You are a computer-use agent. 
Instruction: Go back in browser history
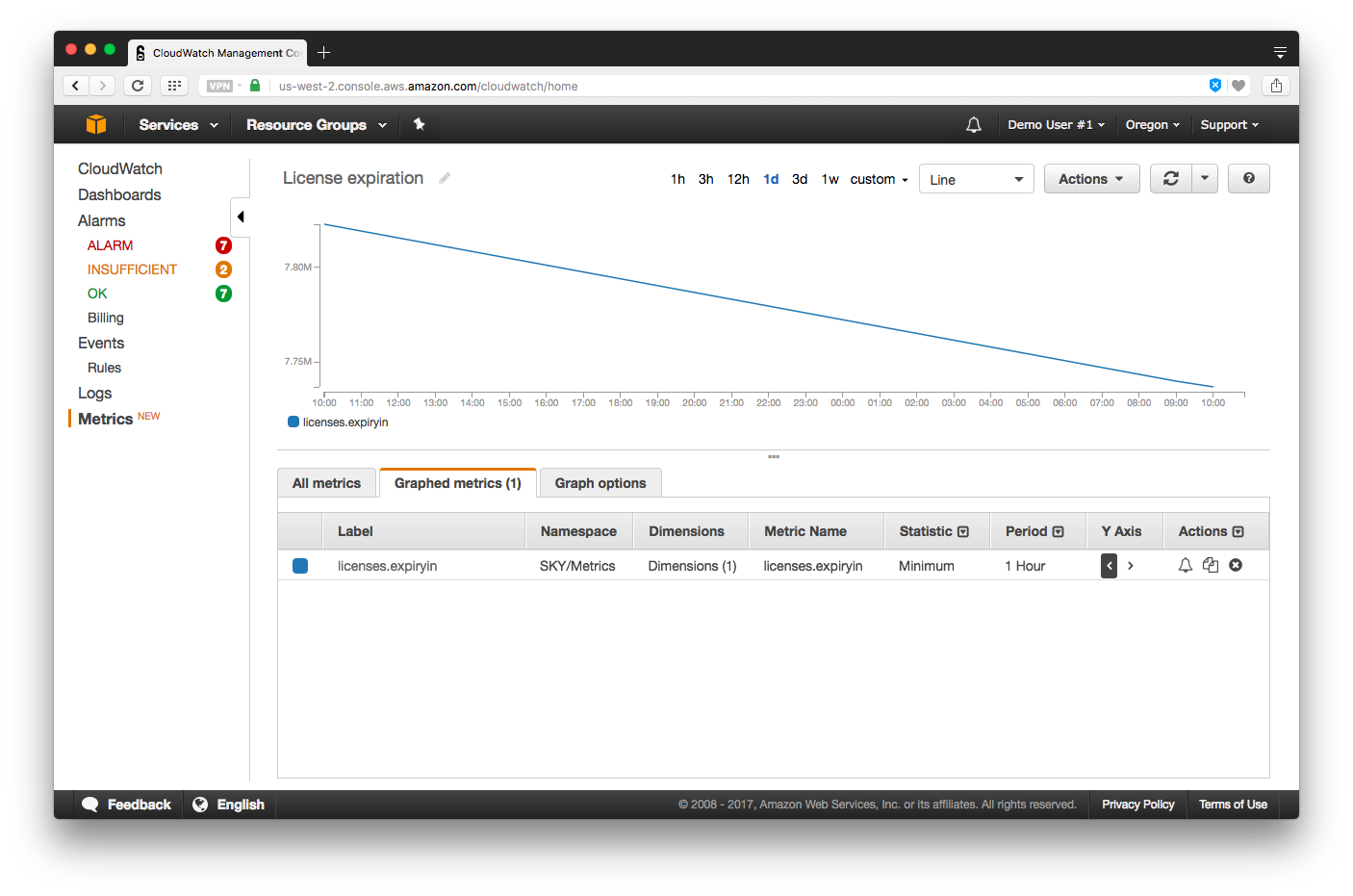pos(76,86)
